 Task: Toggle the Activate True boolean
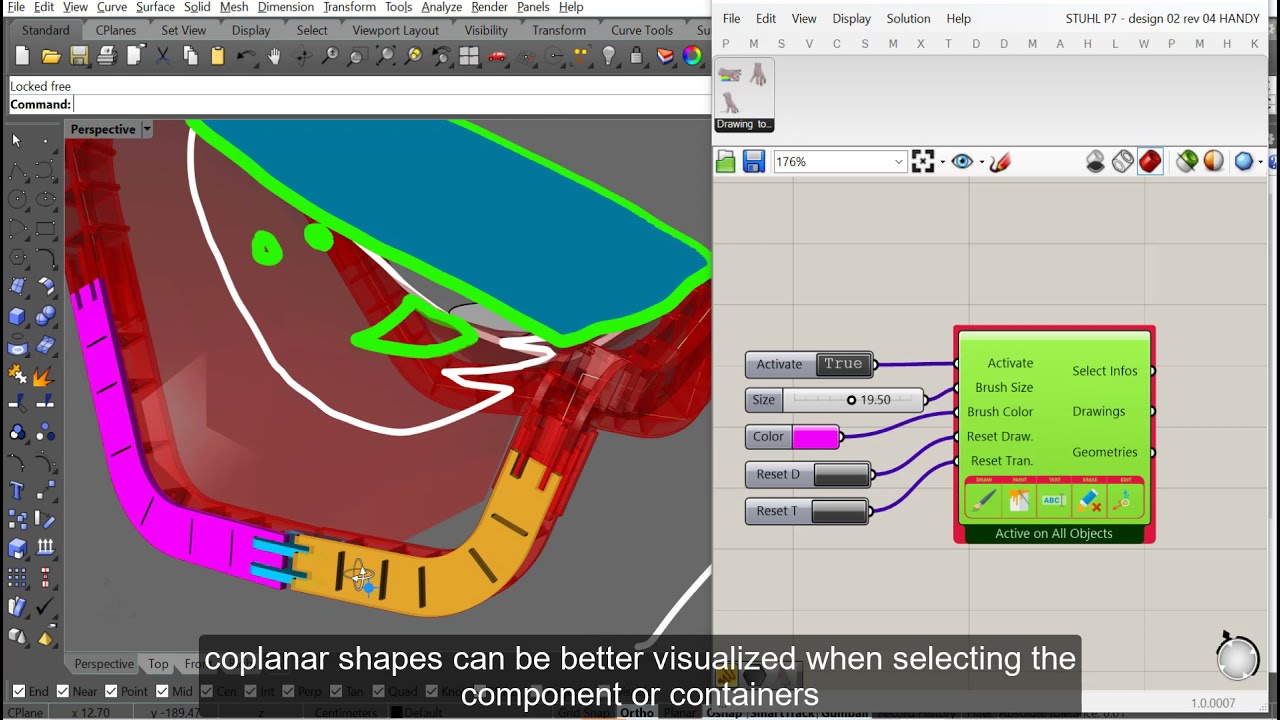(x=843, y=364)
